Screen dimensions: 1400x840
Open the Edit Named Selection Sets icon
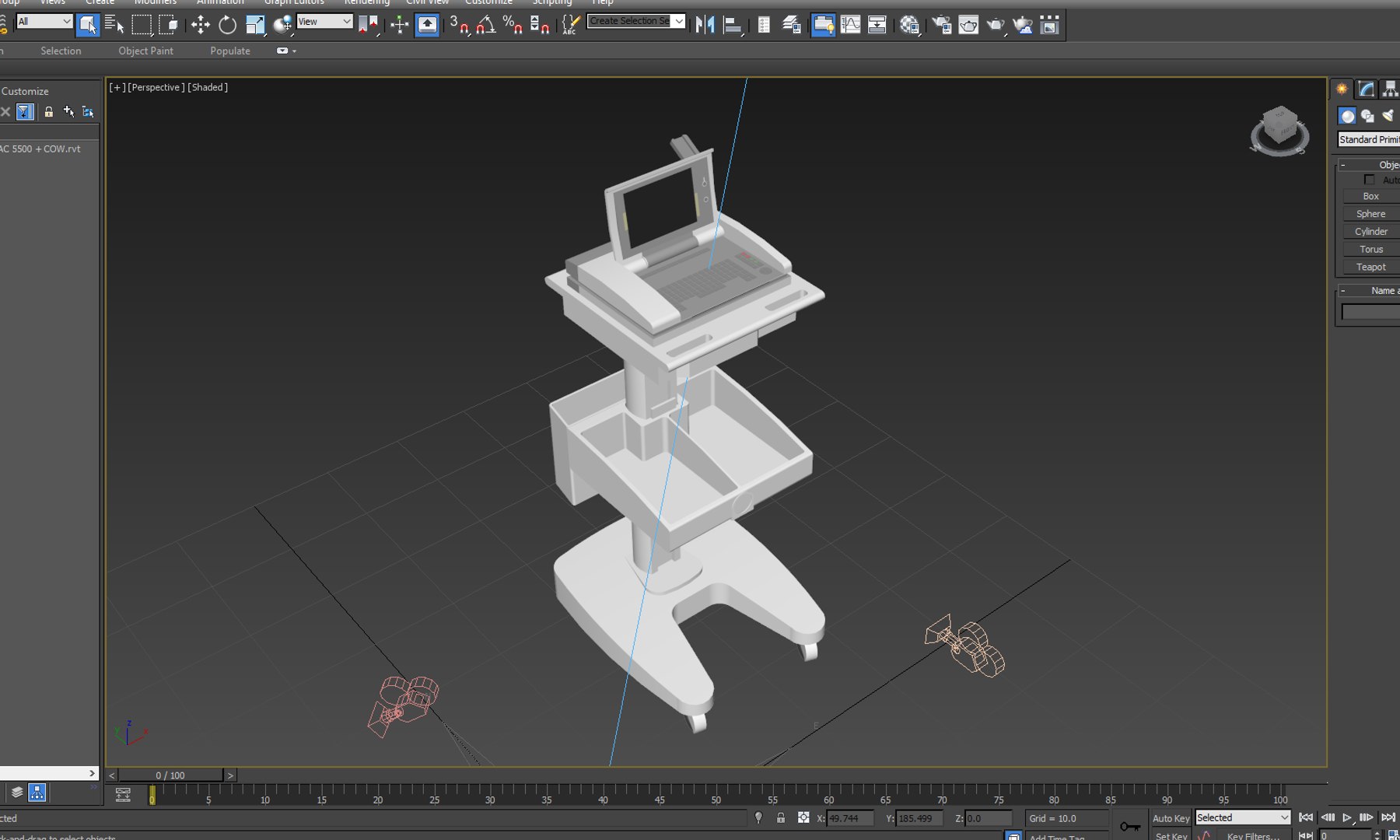point(569,25)
